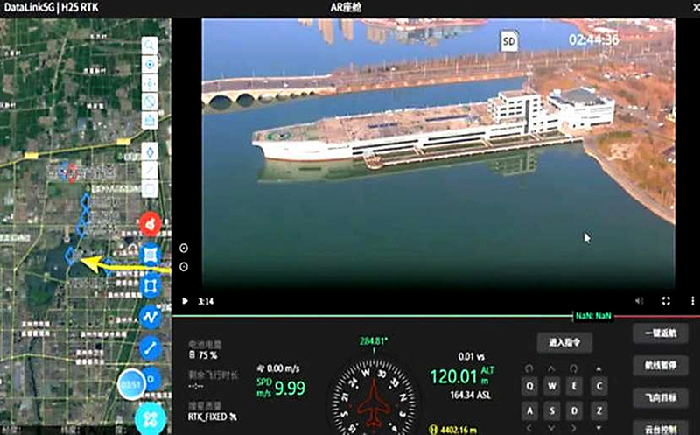This screenshot has height=435, width=700.
Task: Open the cyan drone quadcopter button
Action: pyautogui.click(x=150, y=419)
